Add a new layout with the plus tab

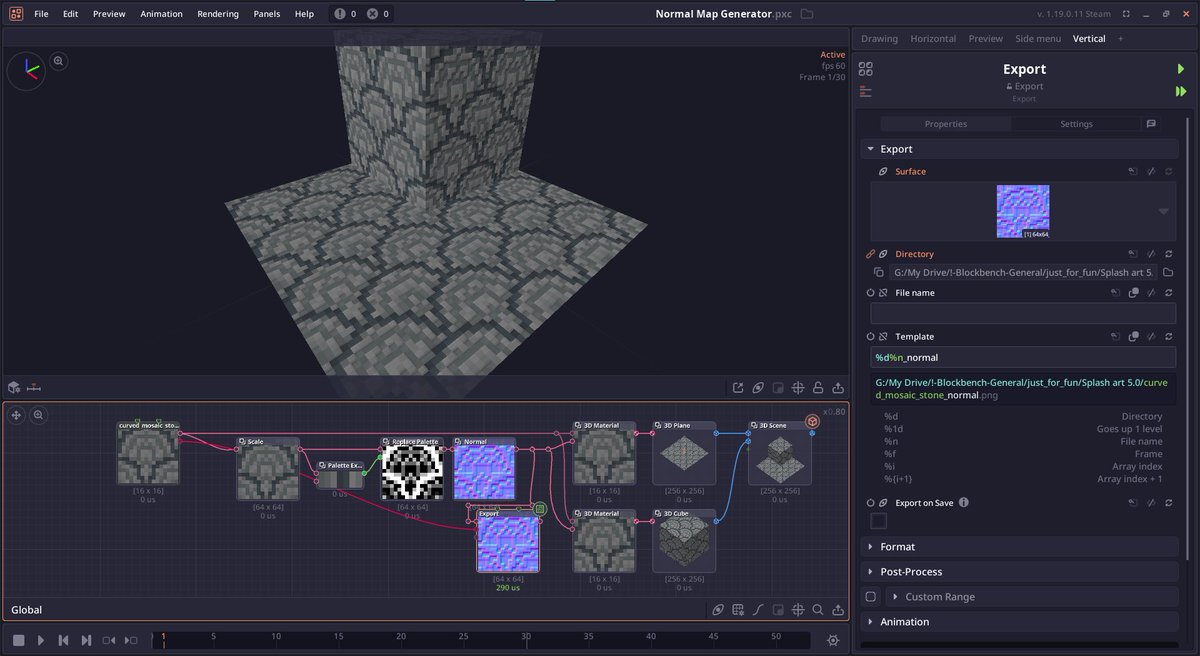[1120, 39]
